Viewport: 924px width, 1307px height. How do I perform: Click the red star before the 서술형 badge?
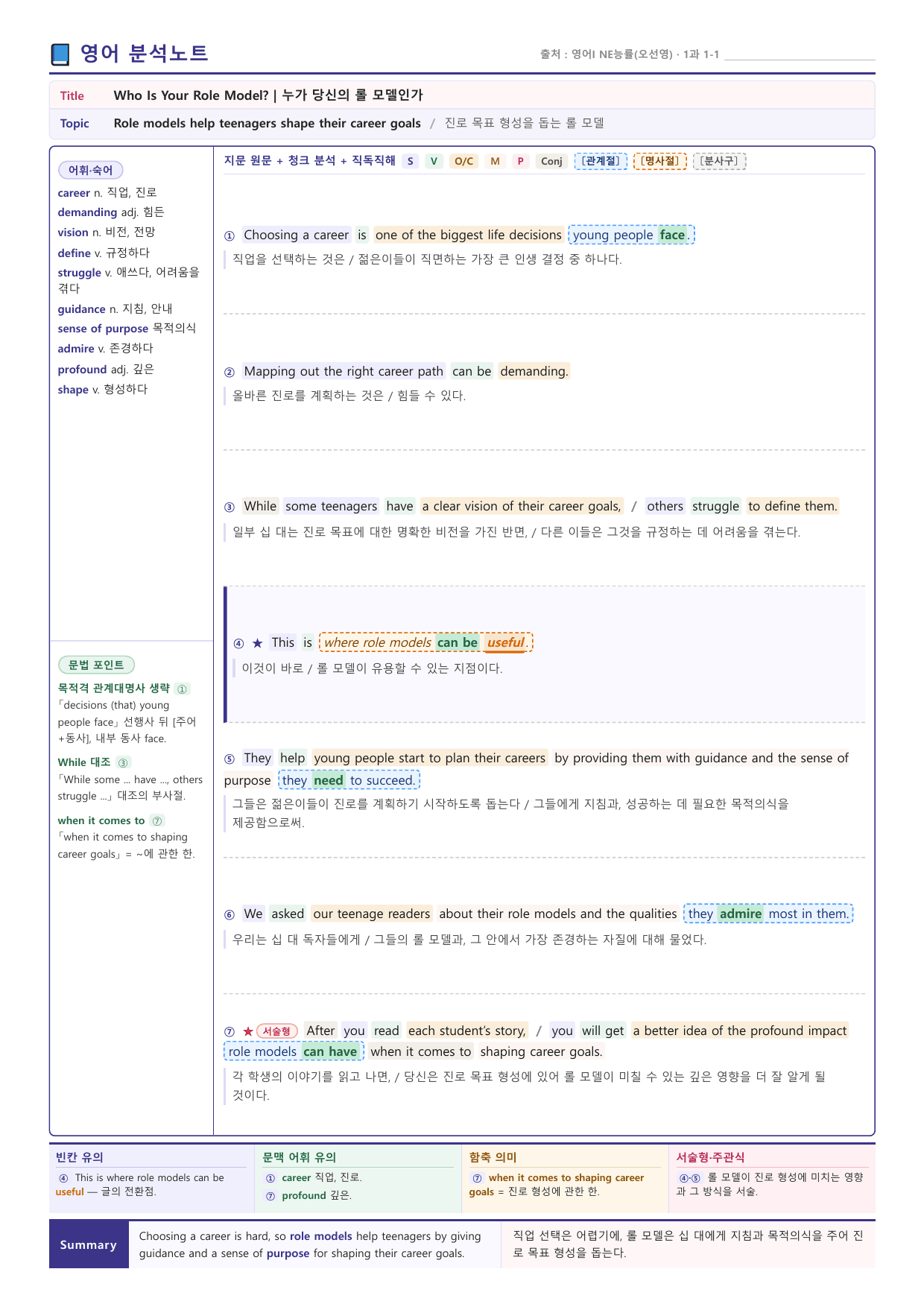click(247, 1031)
